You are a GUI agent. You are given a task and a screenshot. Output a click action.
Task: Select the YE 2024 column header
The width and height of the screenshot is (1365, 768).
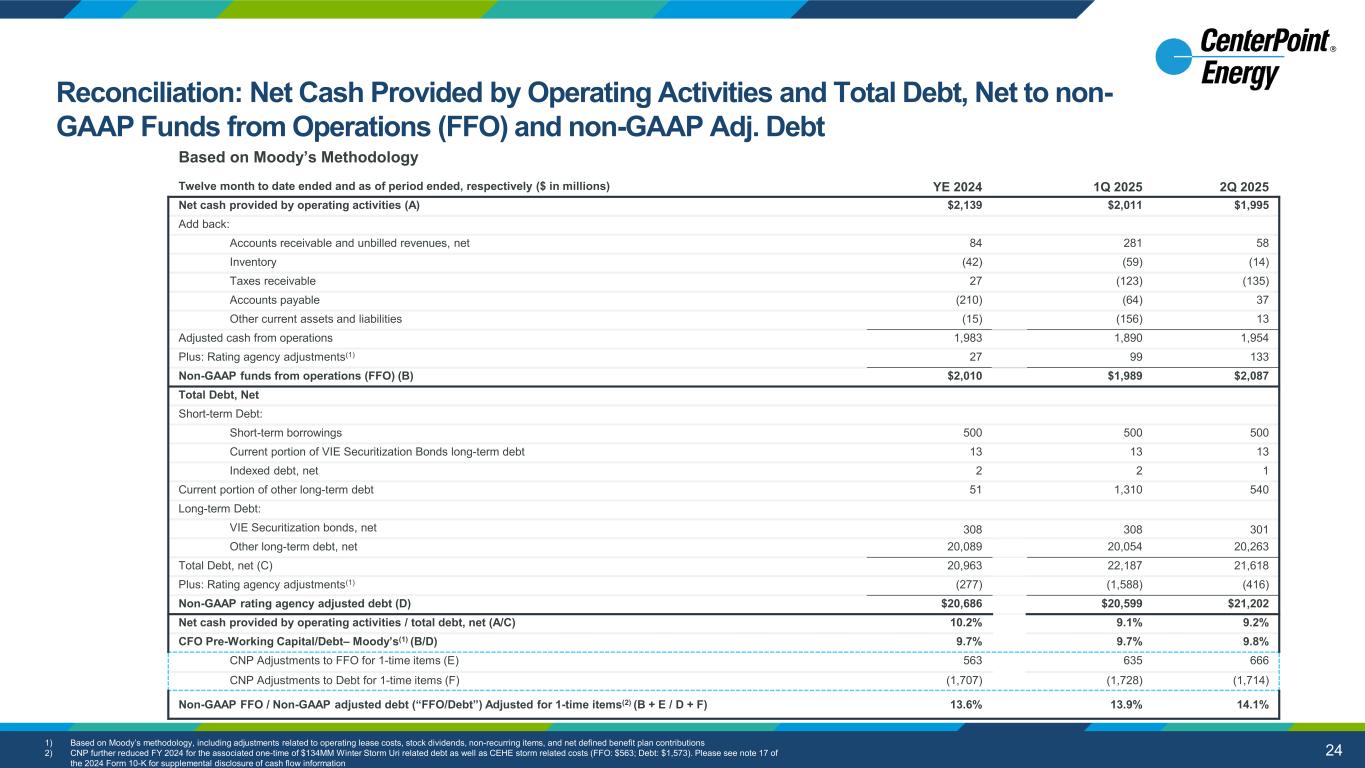[957, 186]
